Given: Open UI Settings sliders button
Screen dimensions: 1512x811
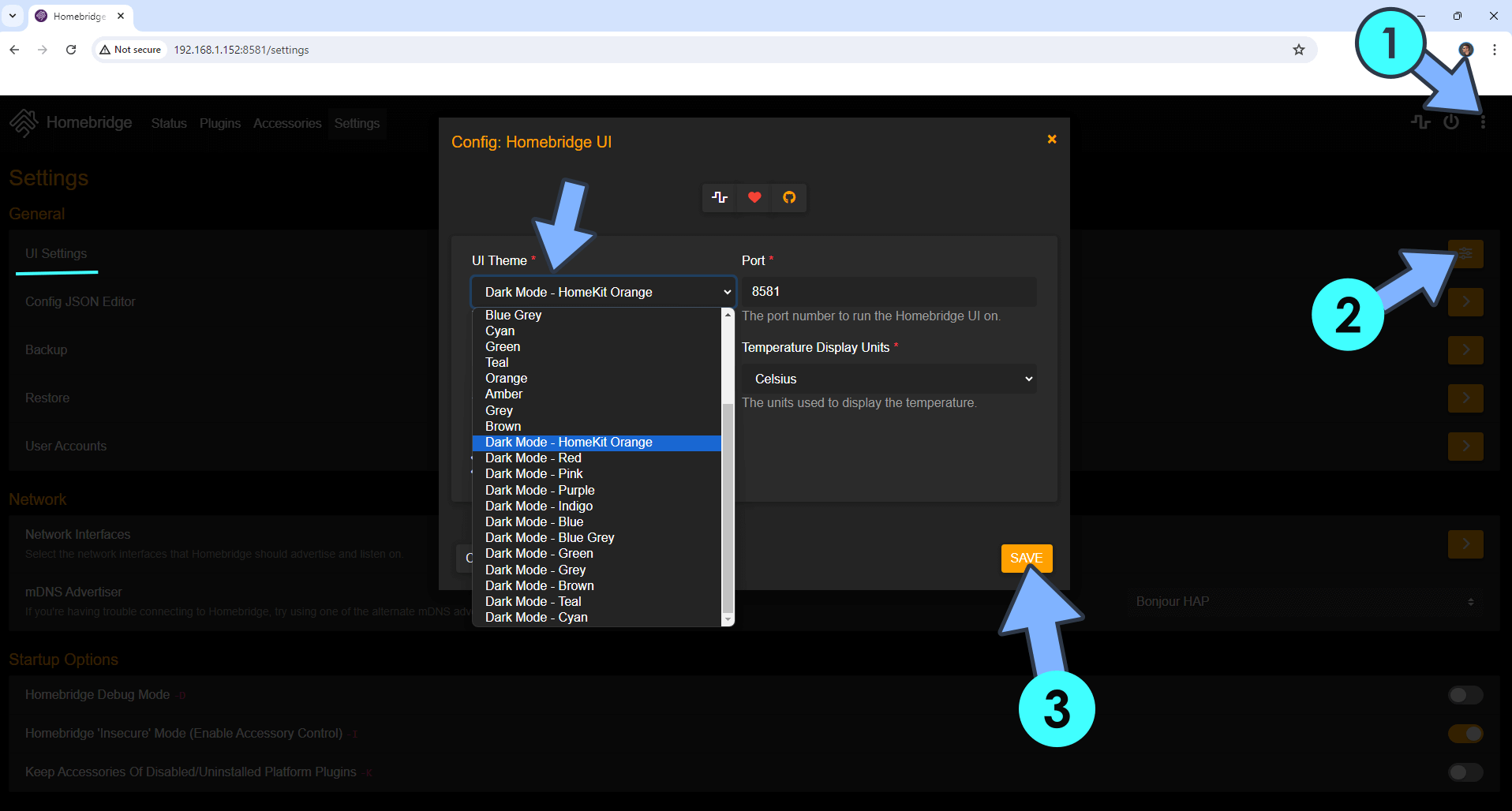Looking at the screenshot, I should click(1465, 254).
